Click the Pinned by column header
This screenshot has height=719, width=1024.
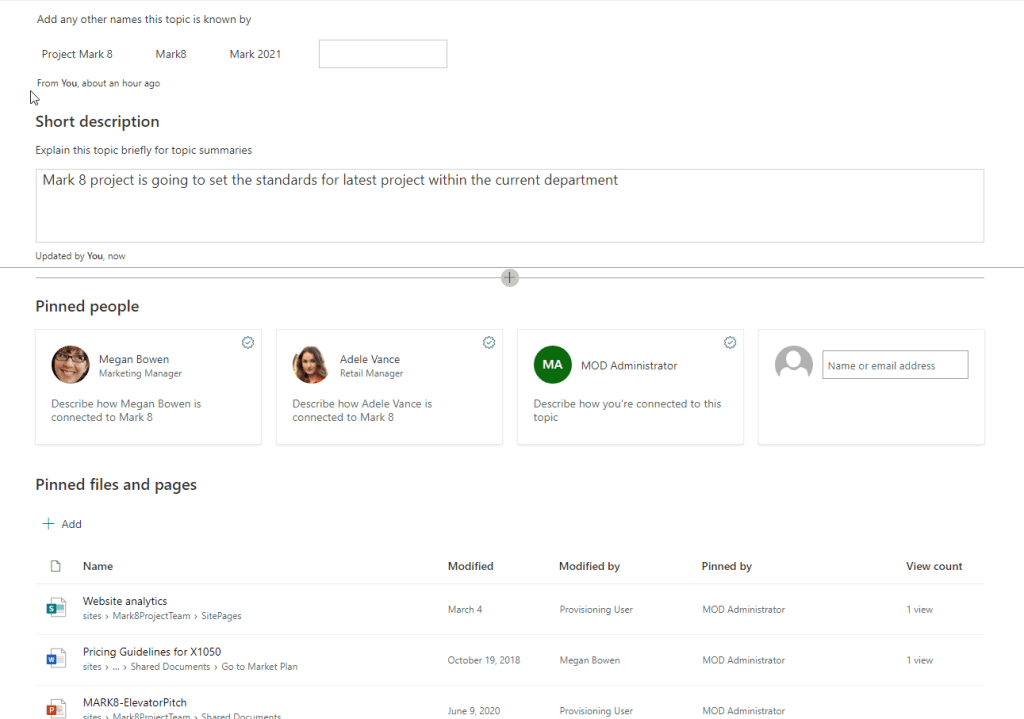click(x=726, y=566)
